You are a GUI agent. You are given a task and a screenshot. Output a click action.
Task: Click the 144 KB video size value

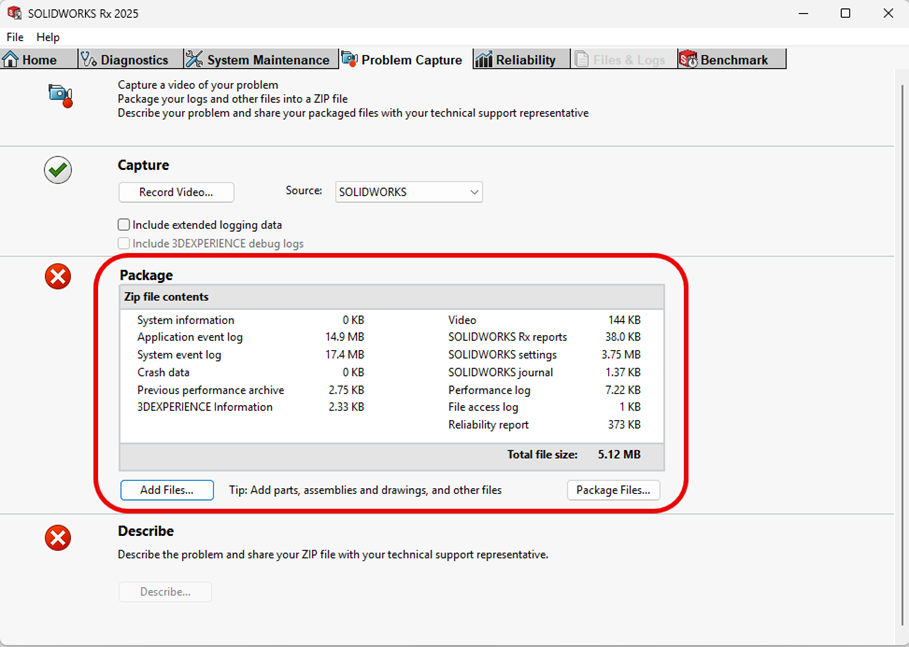[624, 320]
